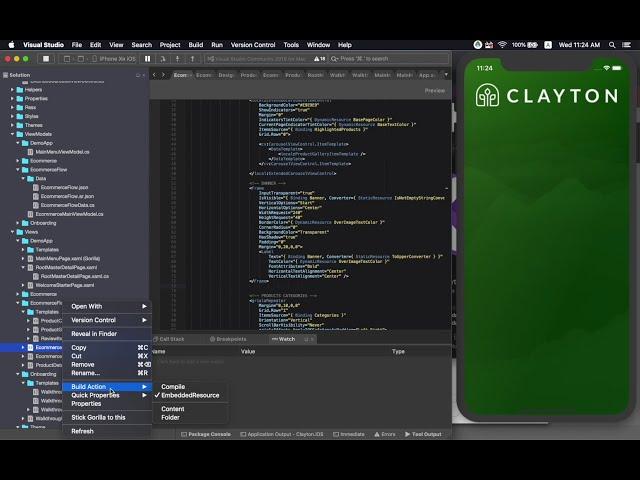Select RootMasterDetailPage.xaml.cs in the tree
The width and height of the screenshot is (640, 480).
click(75, 276)
